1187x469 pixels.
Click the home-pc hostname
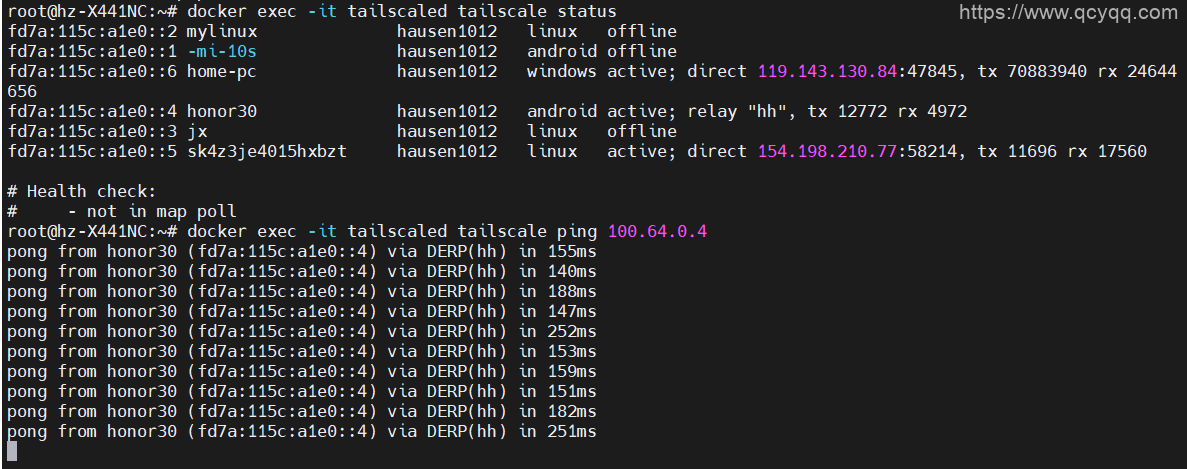[222, 71]
